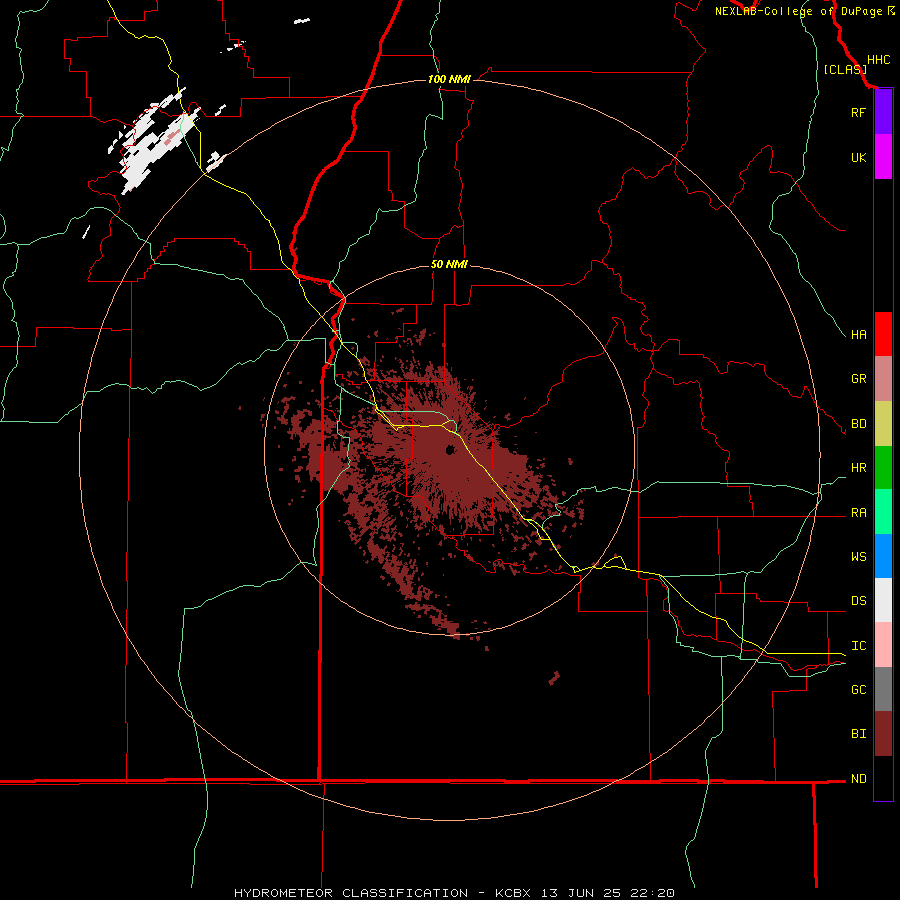Click the RA legend label
The width and height of the screenshot is (900, 900).
coord(858,513)
